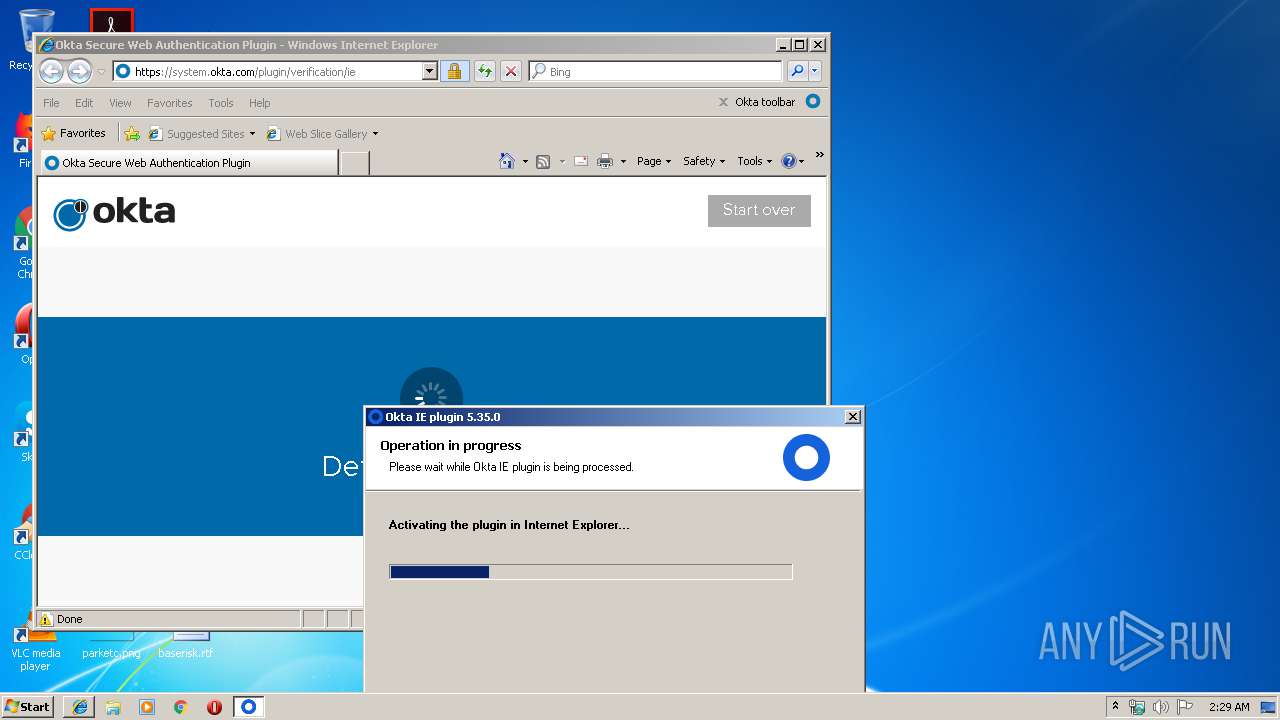View the security lock certificate icon

[x=454, y=71]
